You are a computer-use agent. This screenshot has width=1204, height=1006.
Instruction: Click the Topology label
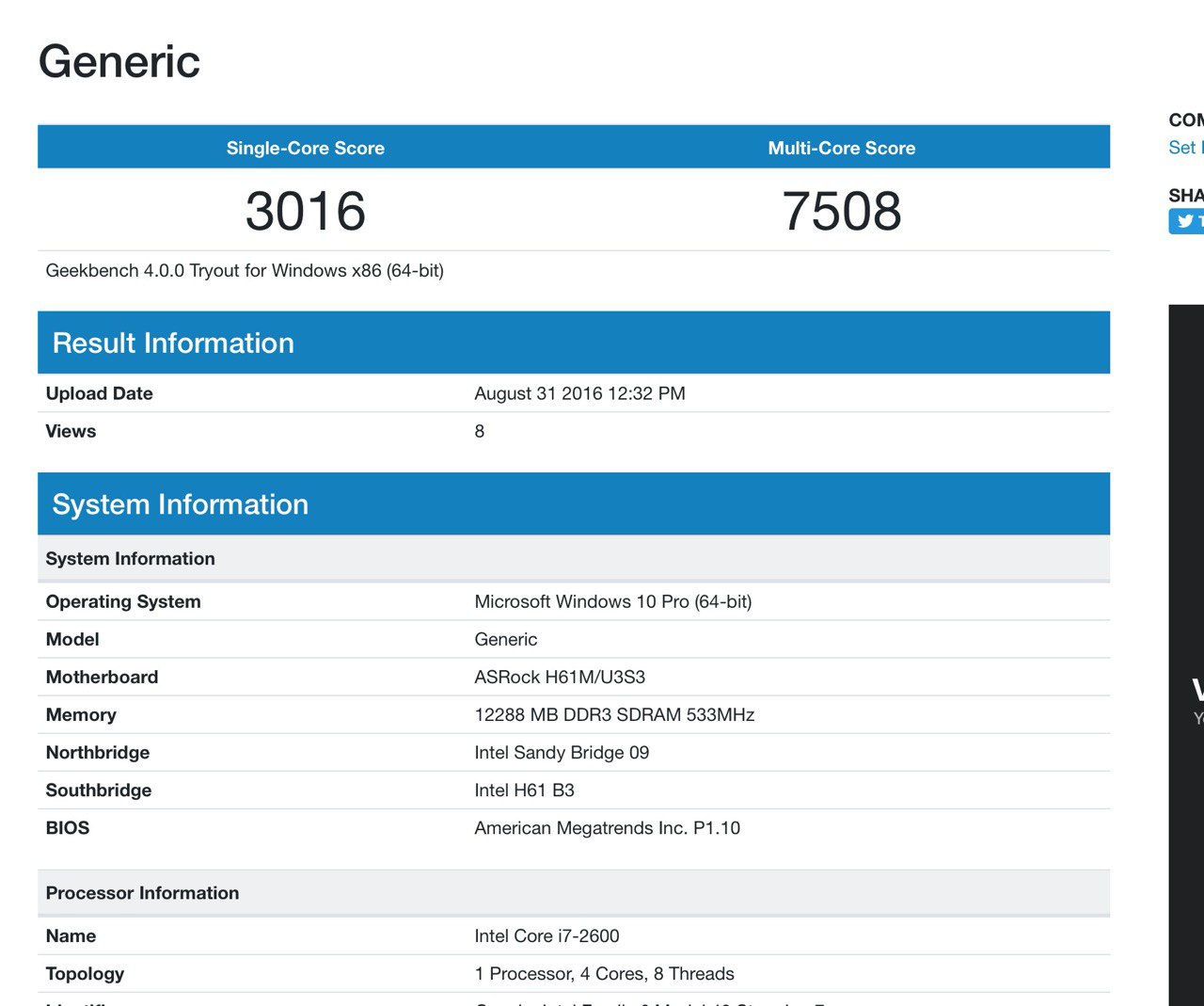pos(85,974)
